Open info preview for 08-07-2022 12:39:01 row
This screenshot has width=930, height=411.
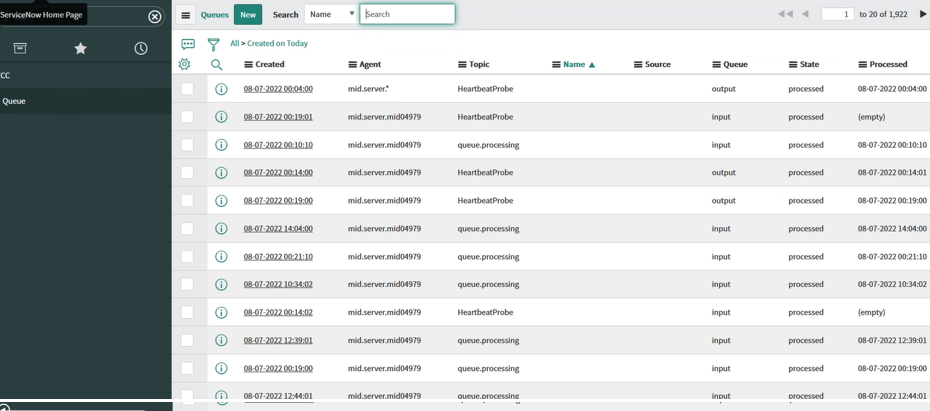pos(221,340)
